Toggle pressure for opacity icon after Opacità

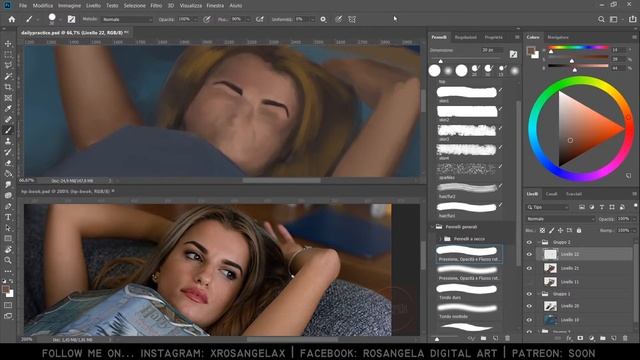tap(207, 19)
